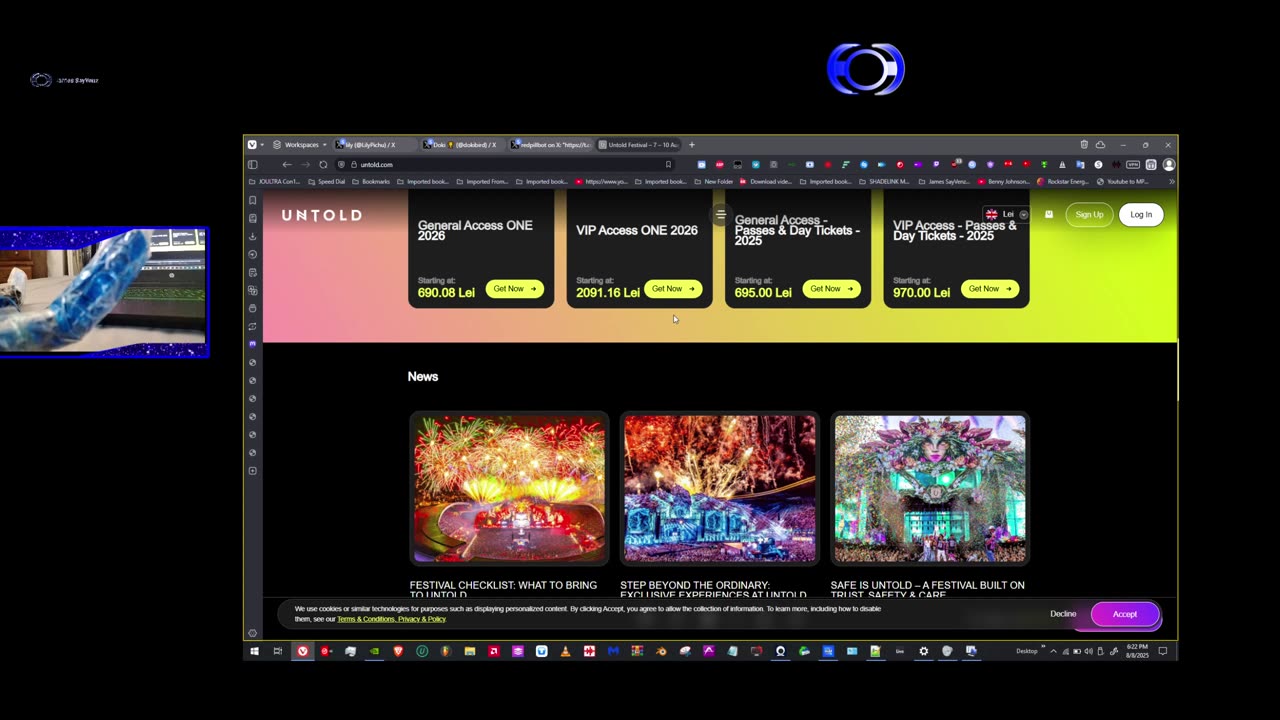Viewport: 1280px width, 720px height.
Task: Get Now for VIP Access ONE 2026
Action: [673, 289]
